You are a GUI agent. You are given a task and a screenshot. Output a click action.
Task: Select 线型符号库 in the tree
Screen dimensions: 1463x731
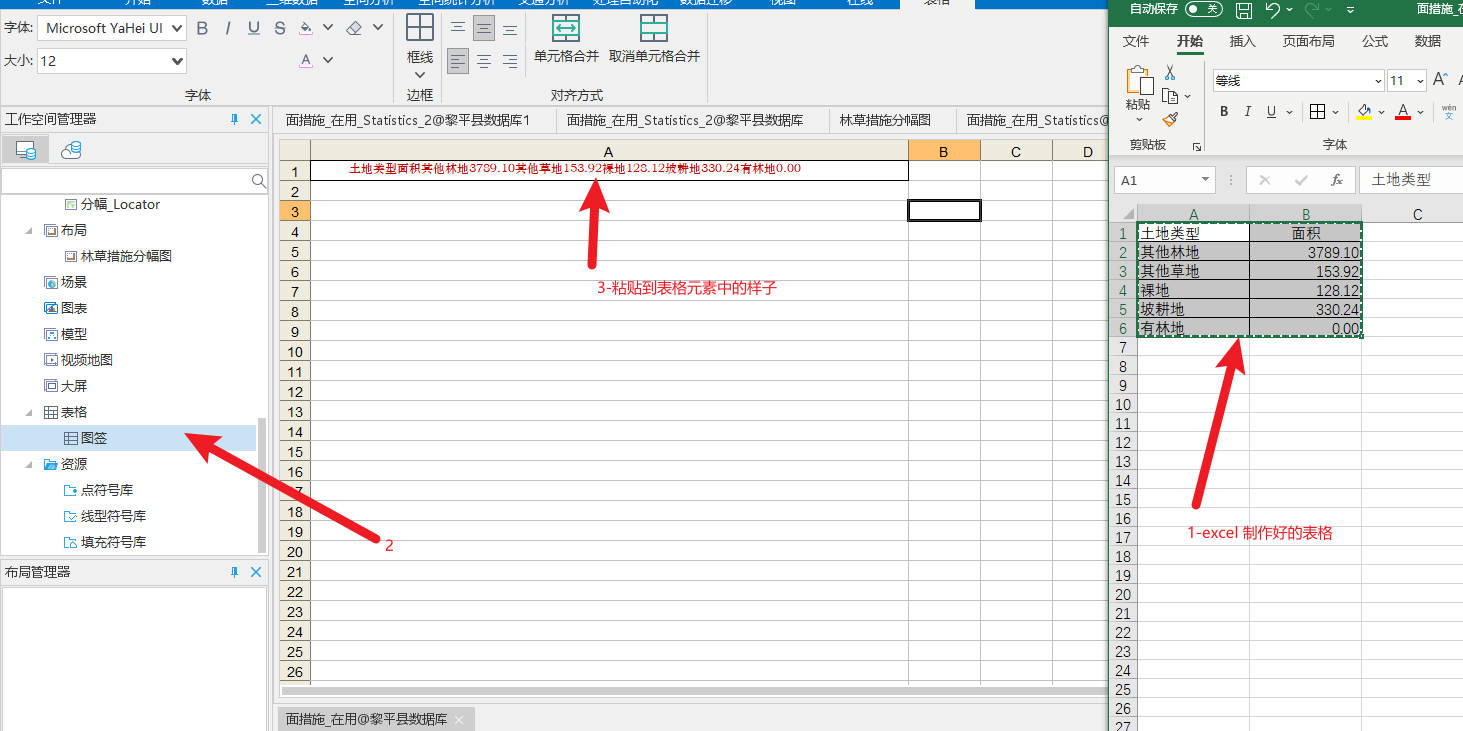click(x=113, y=516)
